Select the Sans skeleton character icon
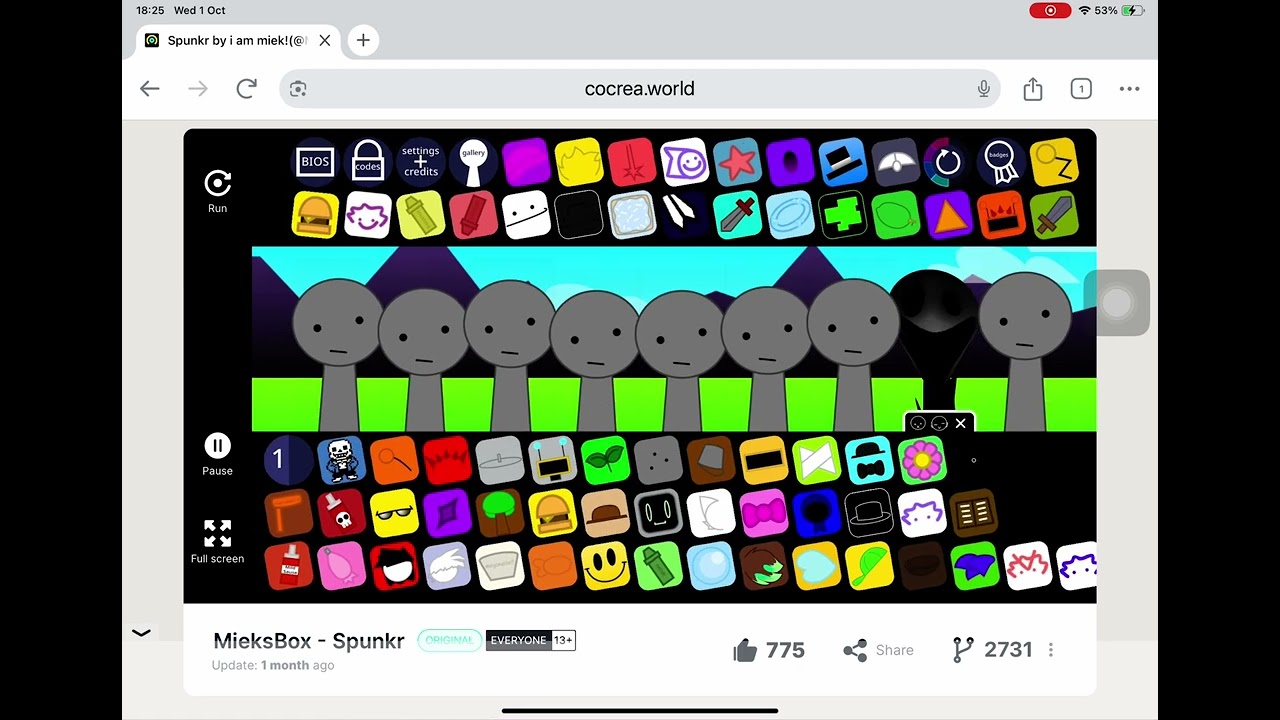The width and height of the screenshot is (1280, 720). tap(341, 460)
